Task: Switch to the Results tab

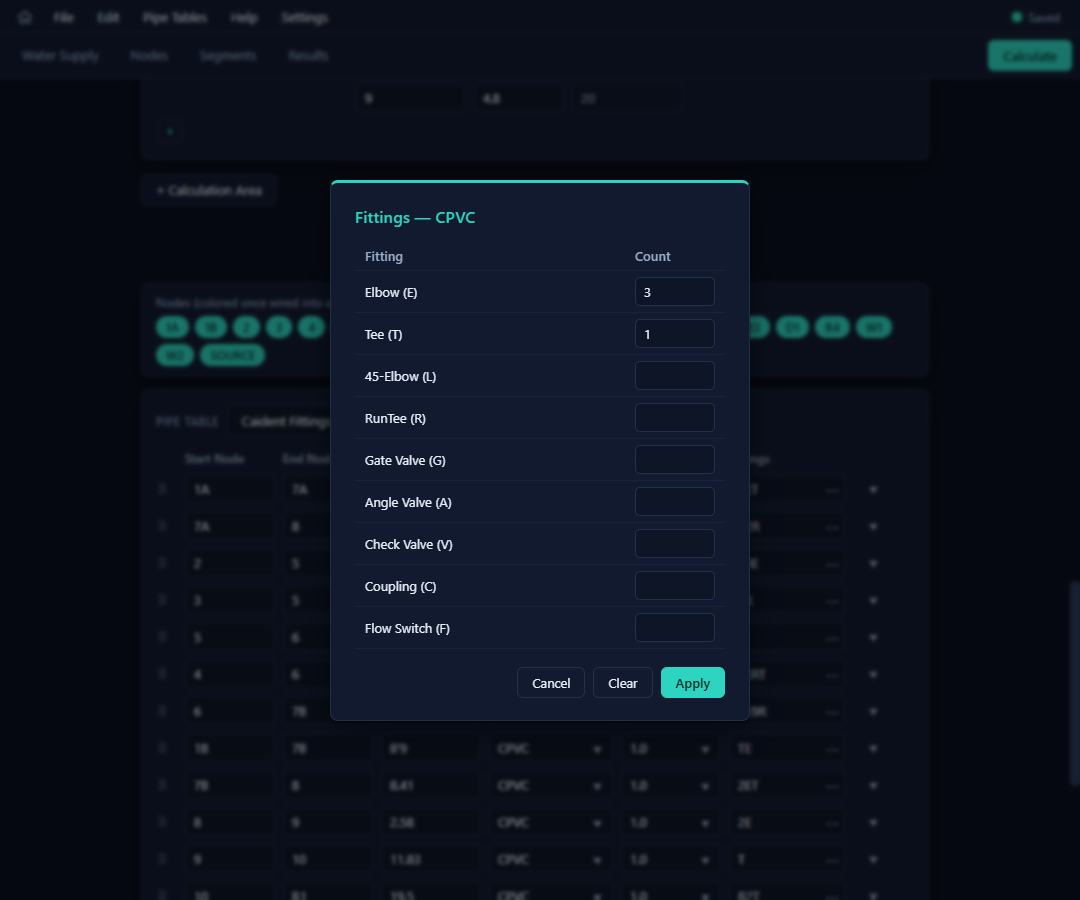Action: [308, 55]
